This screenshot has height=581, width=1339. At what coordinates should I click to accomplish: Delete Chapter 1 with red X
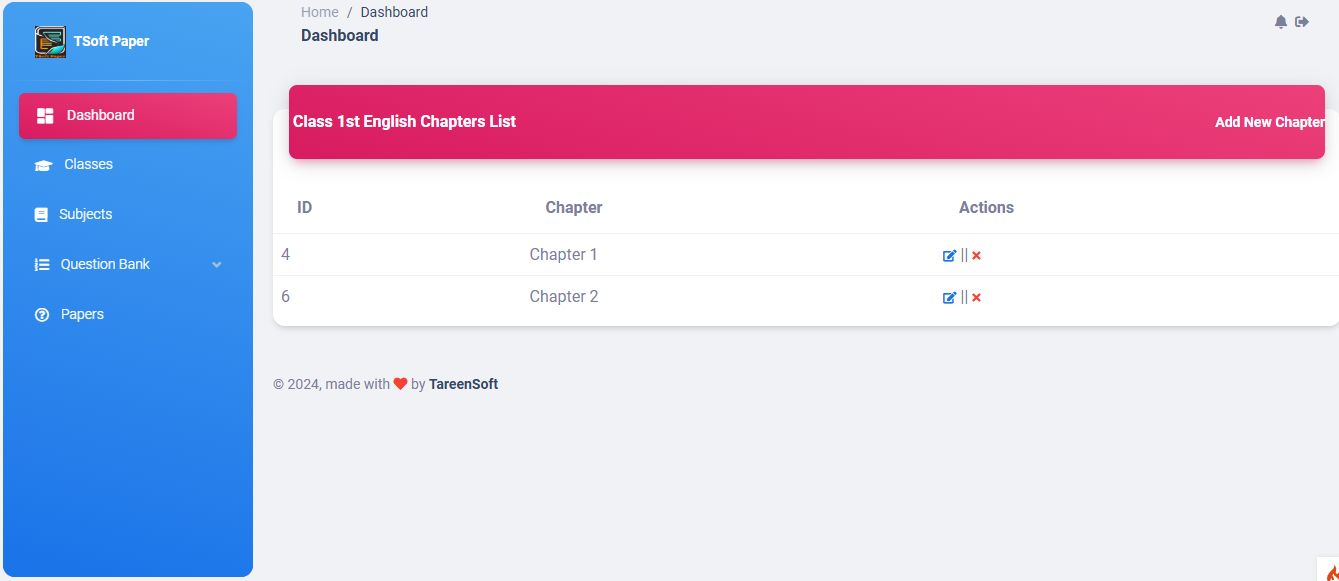click(x=977, y=255)
